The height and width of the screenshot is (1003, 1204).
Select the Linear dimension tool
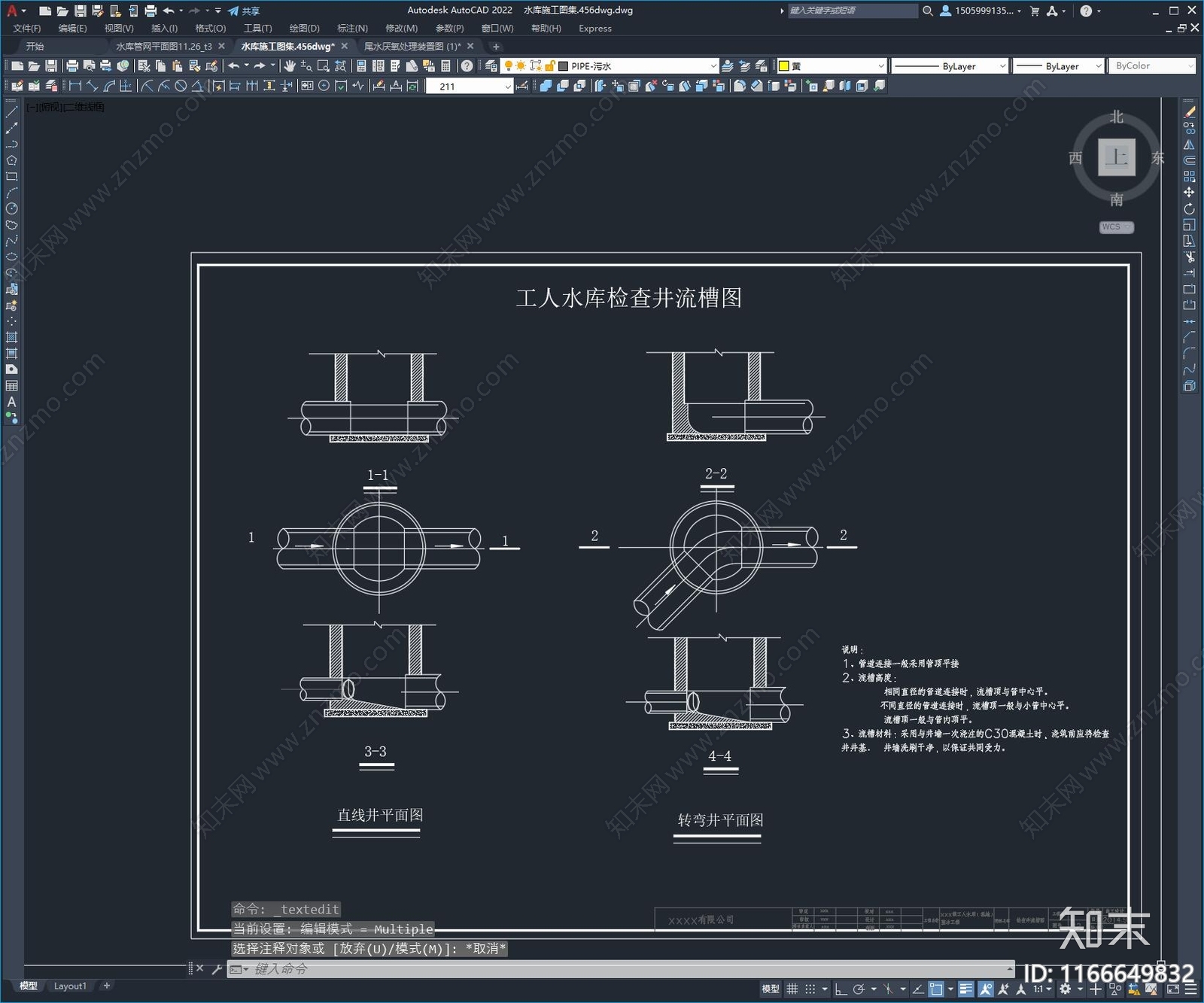75,86
